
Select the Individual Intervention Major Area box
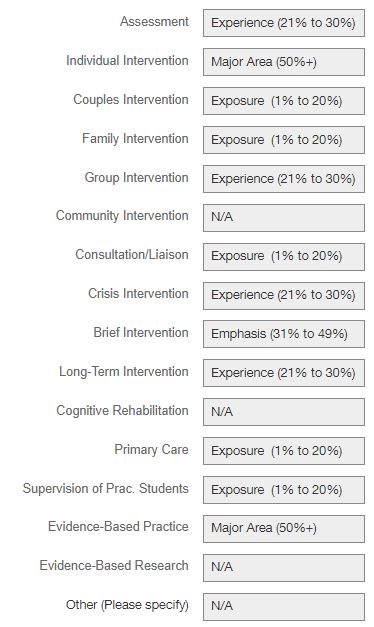click(284, 62)
